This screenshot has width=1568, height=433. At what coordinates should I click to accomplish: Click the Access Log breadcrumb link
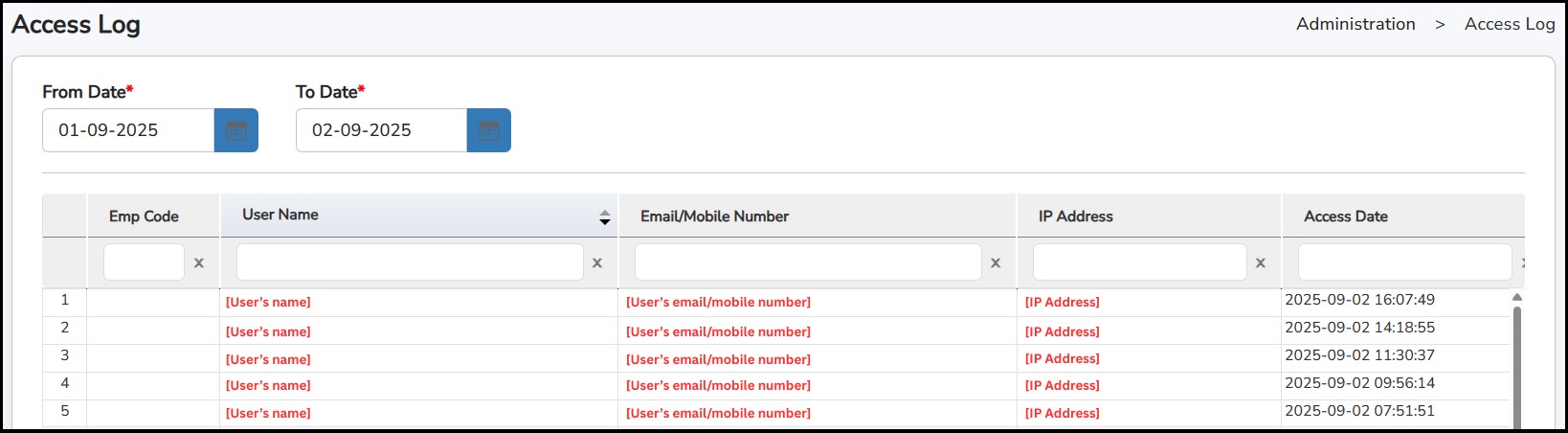click(x=1509, y=24)
